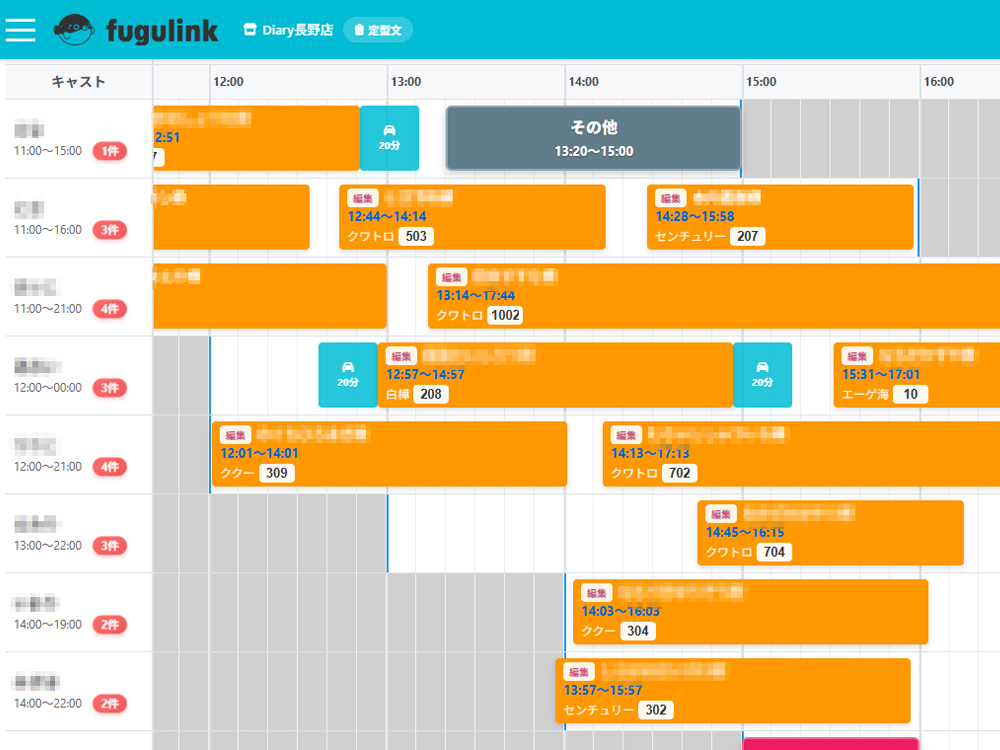The height and width of the screenshot is (750, 1000).
Task: Click the 14:00 time header
Action: click(x=583, y=82)
